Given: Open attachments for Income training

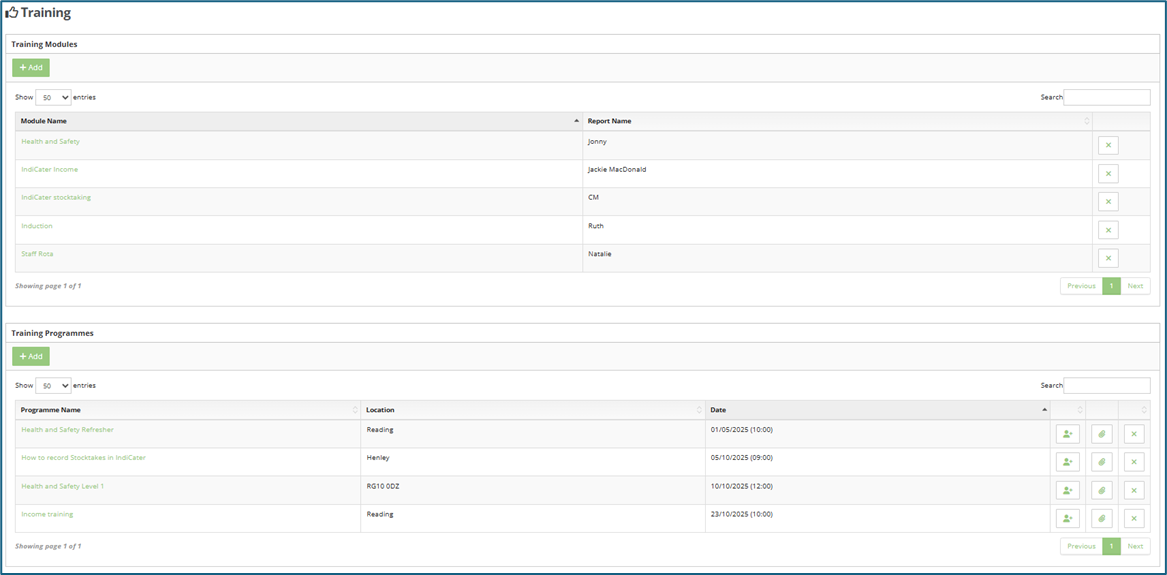Looking at the screenshot, I should [x=1102, y=518].
